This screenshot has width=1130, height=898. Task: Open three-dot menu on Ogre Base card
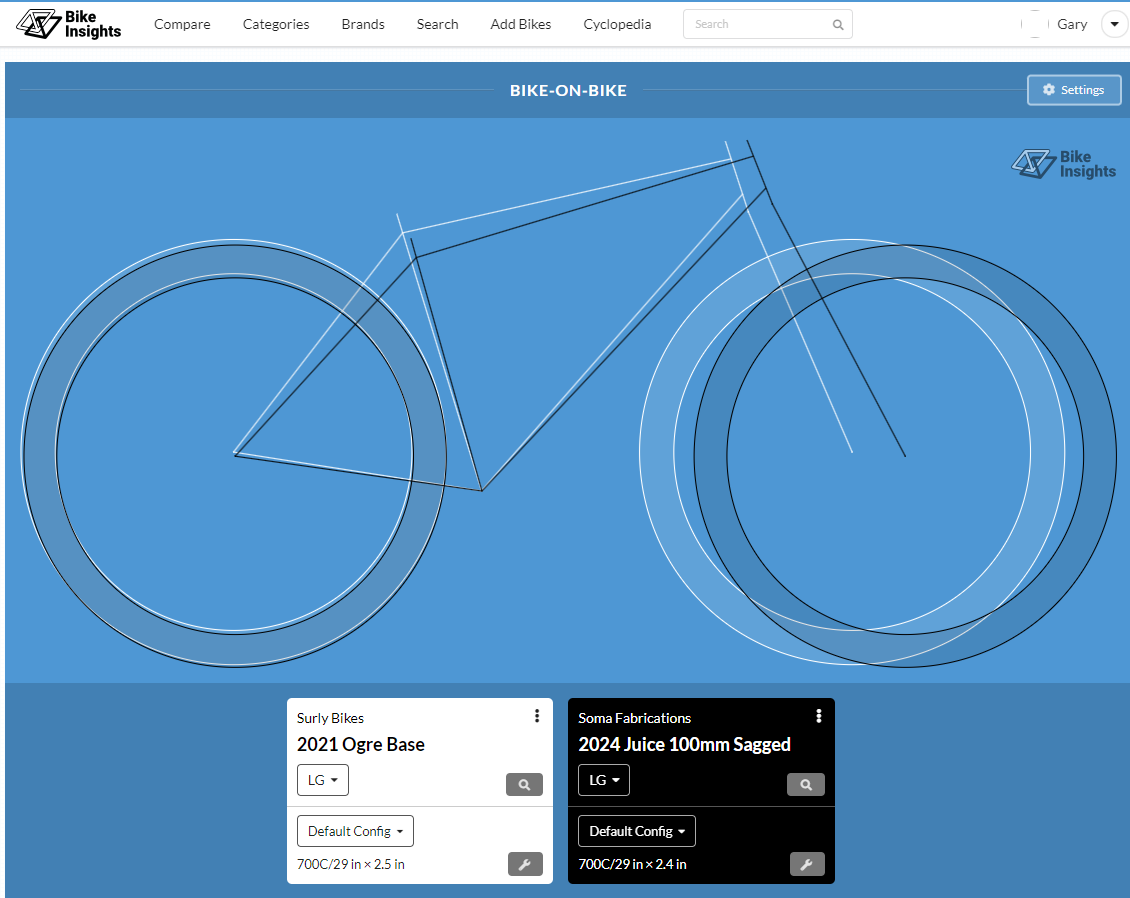point(537,716)
